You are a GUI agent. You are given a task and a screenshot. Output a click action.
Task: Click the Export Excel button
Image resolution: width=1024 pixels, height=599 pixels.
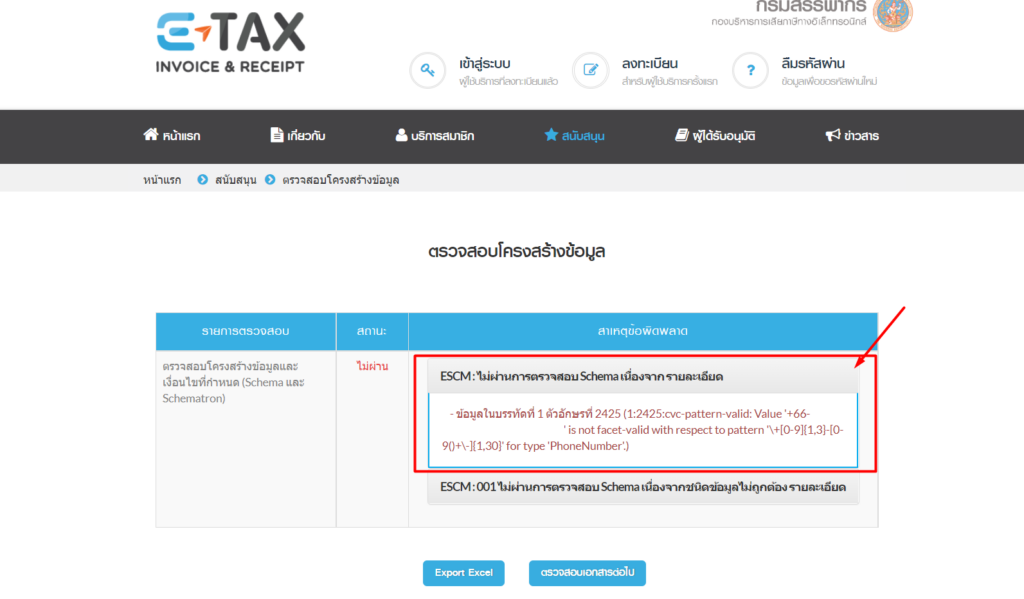click(x=464, y=573)
